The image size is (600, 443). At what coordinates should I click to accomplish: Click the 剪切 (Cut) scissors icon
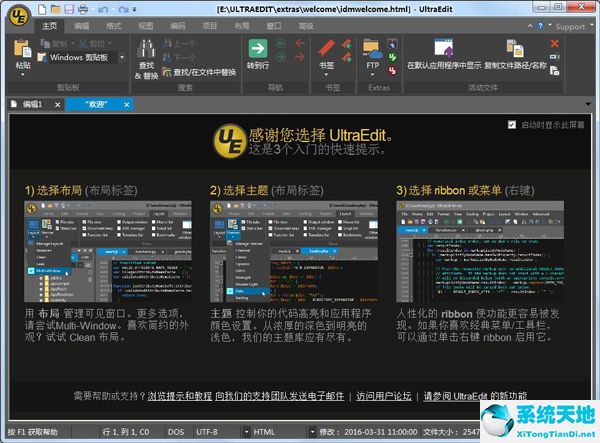[x=83, y=44]
